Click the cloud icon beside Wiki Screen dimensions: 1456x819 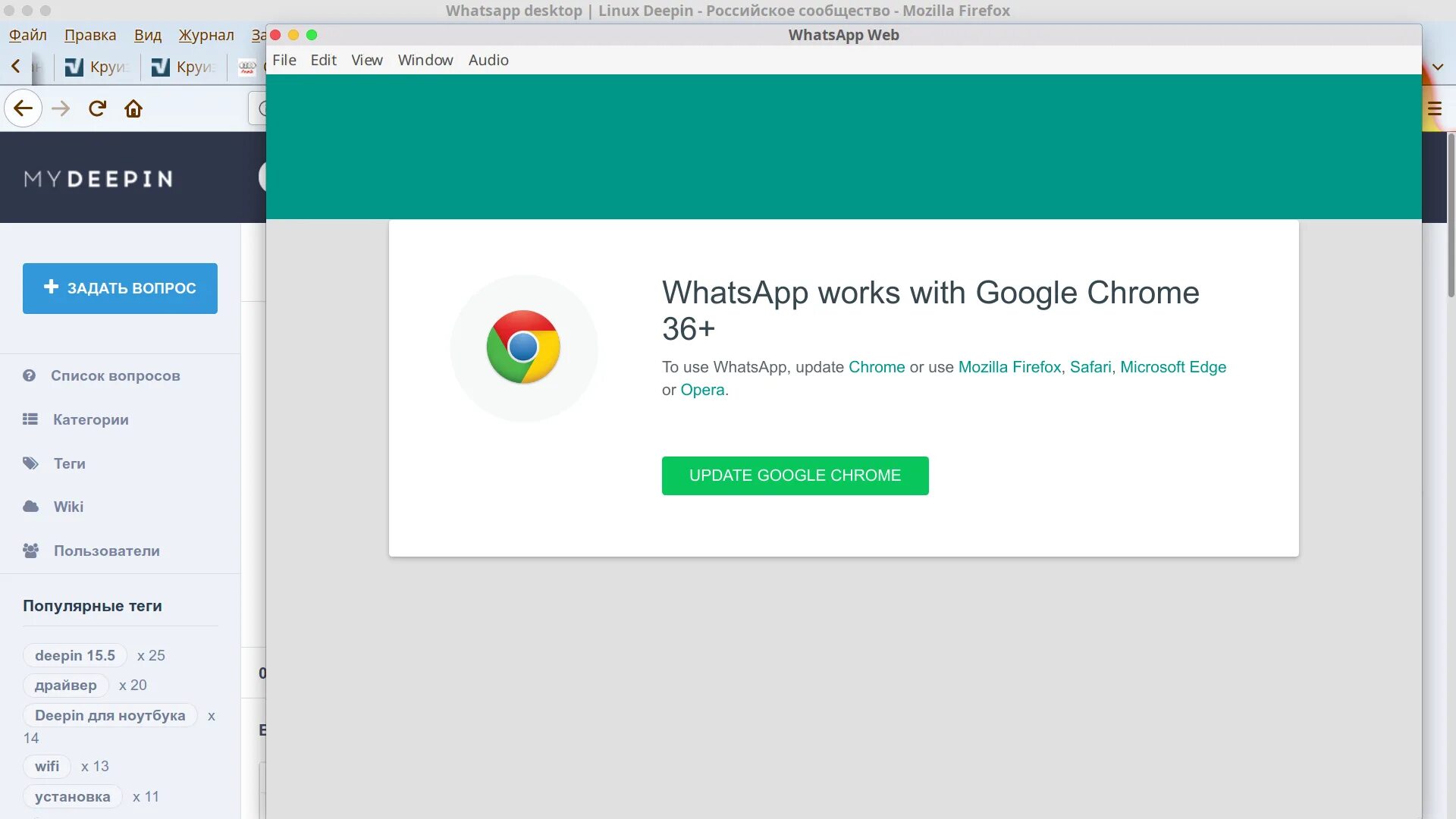click(x=30, y=507)
